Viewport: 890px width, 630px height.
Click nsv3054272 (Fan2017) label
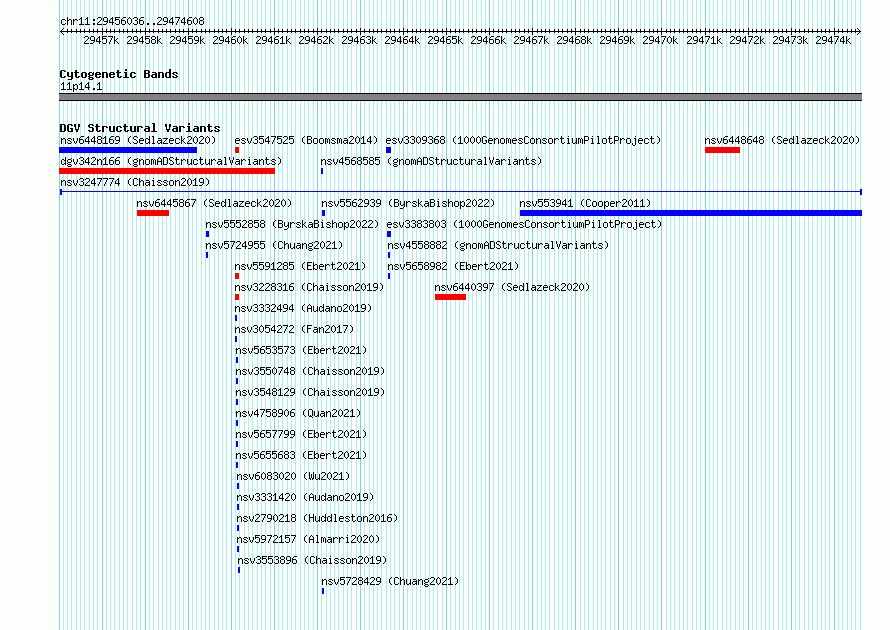(295, 329)
